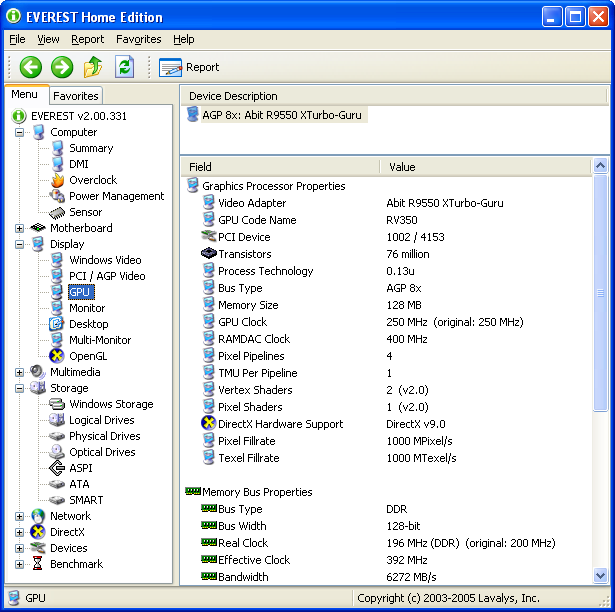Image resolution: width=615 pixels, height=612 pixels.
Task: Open the Help menu
Action: coord(184,39)
